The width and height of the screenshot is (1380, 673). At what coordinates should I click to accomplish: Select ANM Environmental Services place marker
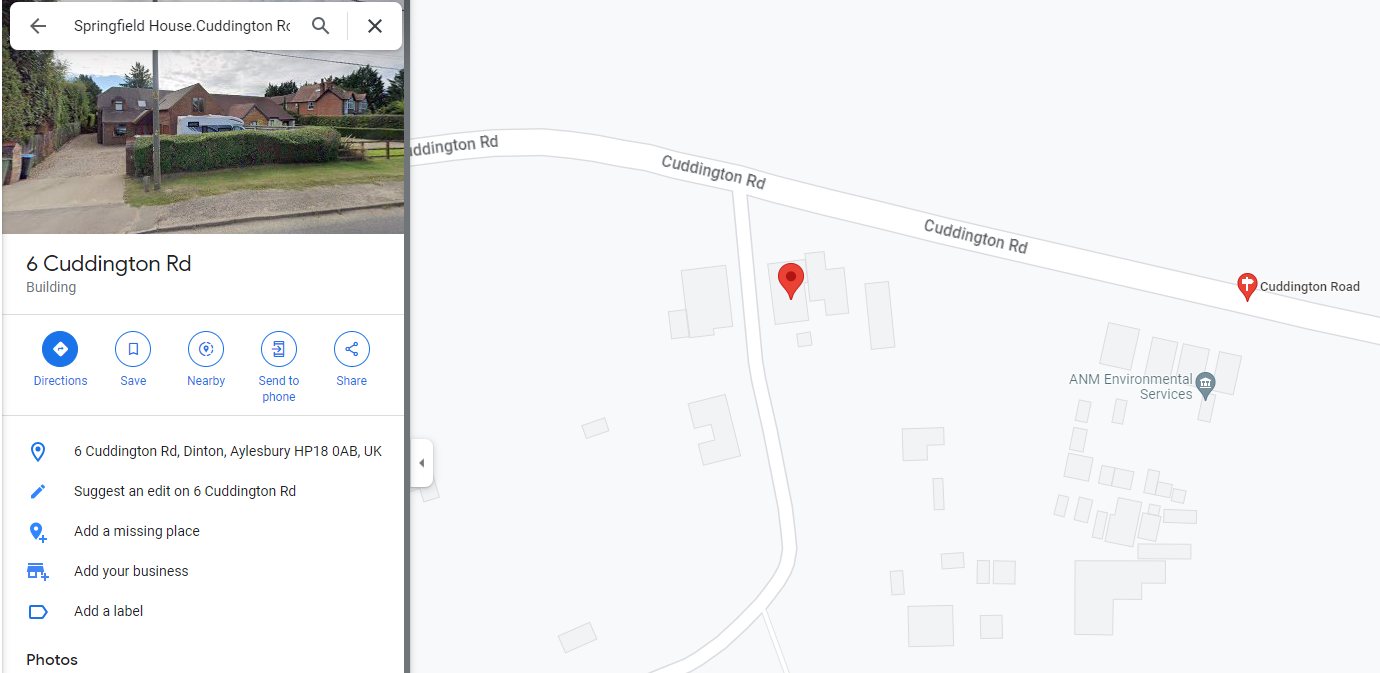pos(1206,383)
